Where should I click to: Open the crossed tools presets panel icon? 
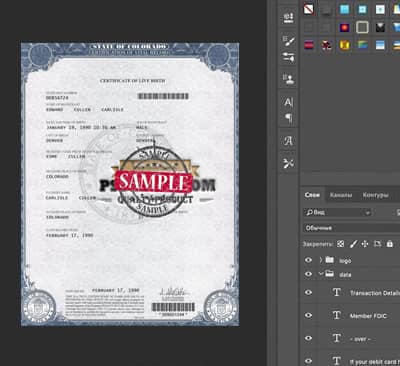click(289, 163)
